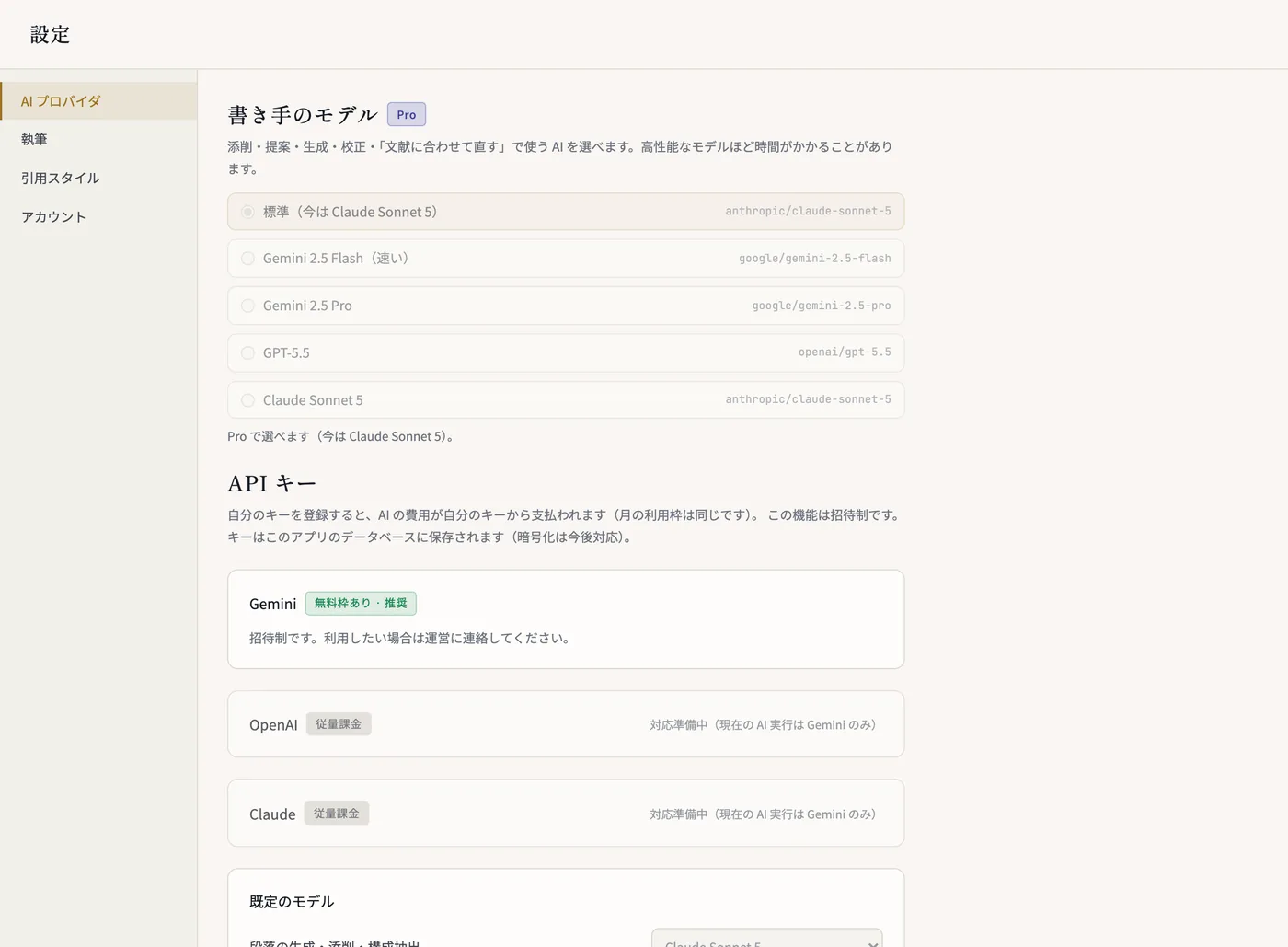
Task: Click the google/gemini-2.5-flash model ID text
Action: coord(815,259)
